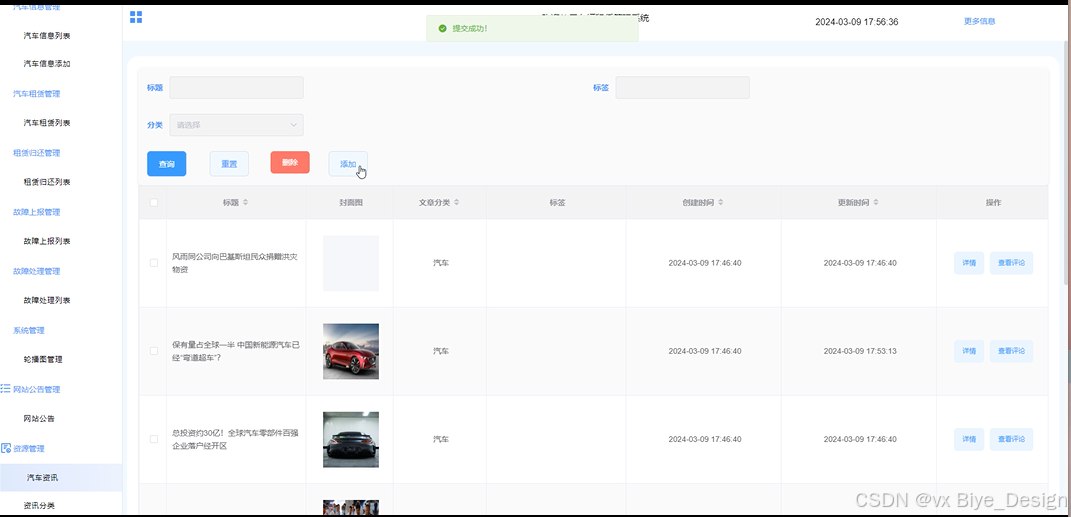Click 详情 for 风雨同公司 row
Image resolution: width=1071 pixels, height=517 pixels.
(969, 263)
